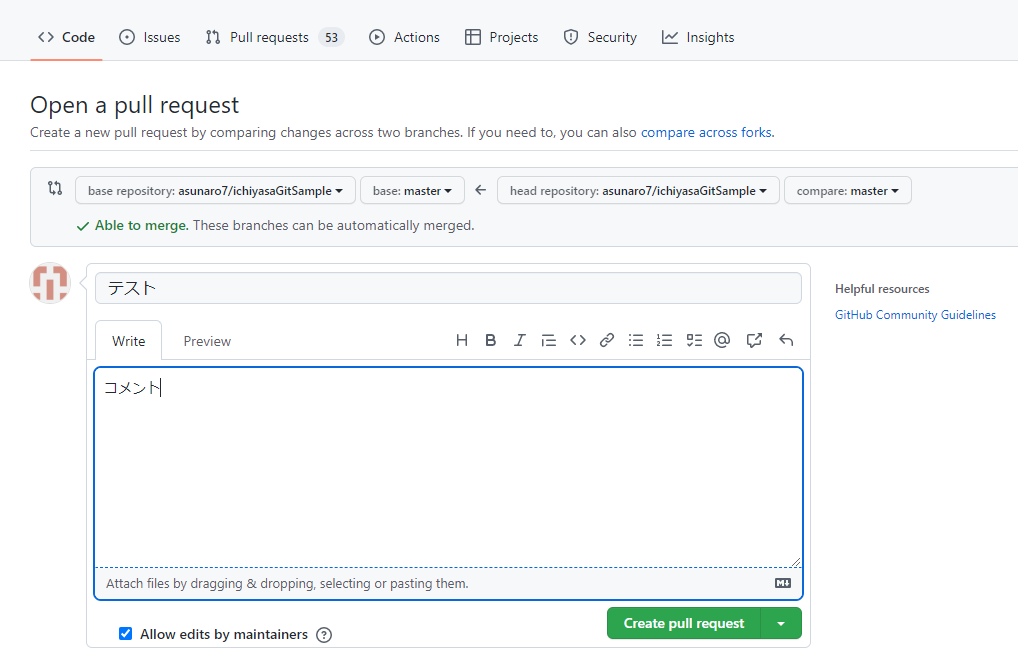Toggle Allow edits by maintainers checkbox
1018x659 pixels.
pyautogui.click(x=125, y=634)
